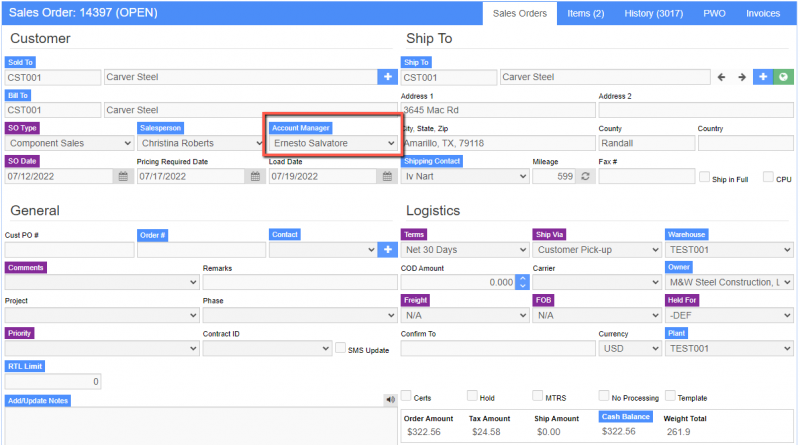The height and width of the screenshot is (445, 800).
Task: Add a new Contact with plus button
Action: pos(387,249)
